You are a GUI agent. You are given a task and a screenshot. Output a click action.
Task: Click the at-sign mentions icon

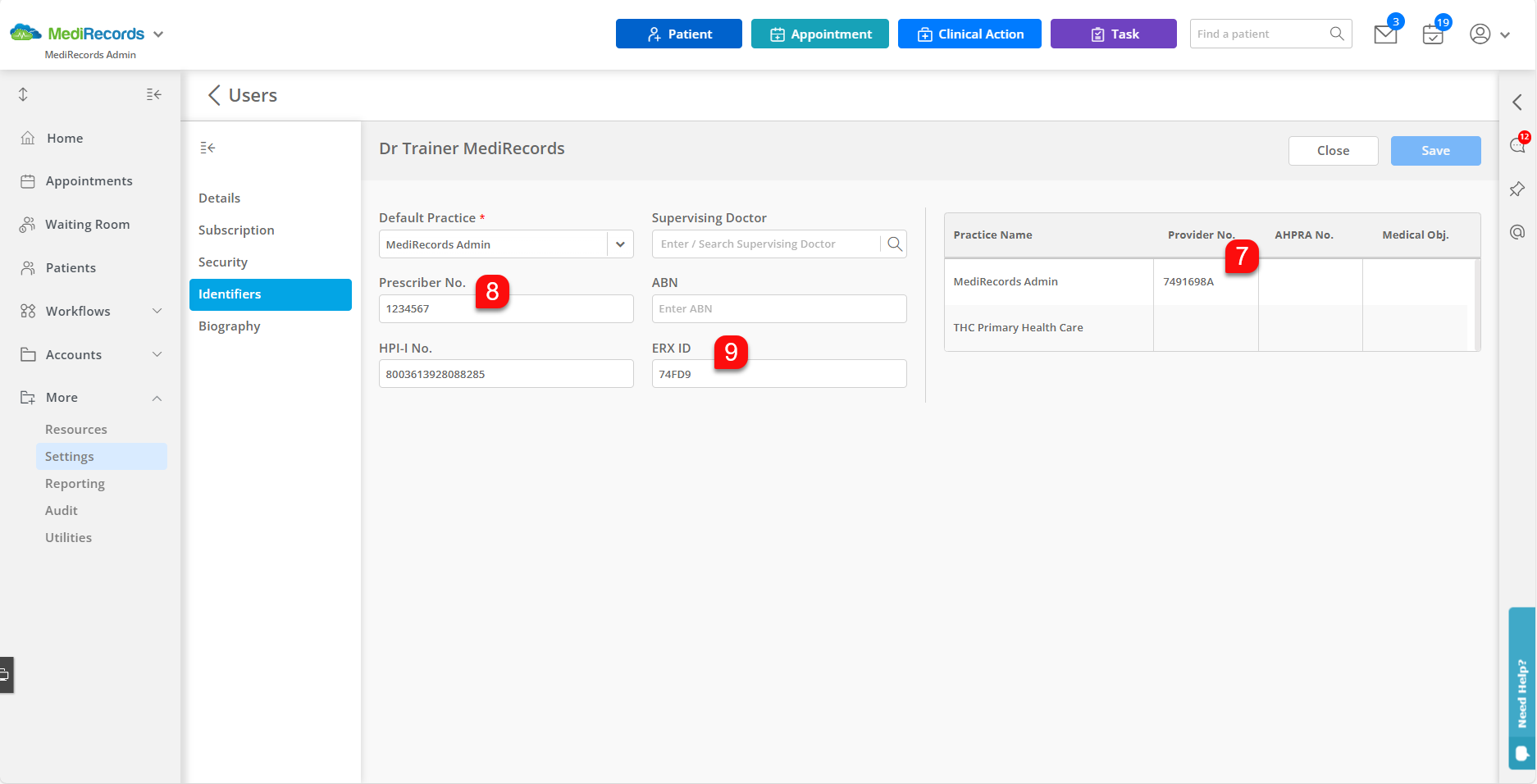(1517, 232)
